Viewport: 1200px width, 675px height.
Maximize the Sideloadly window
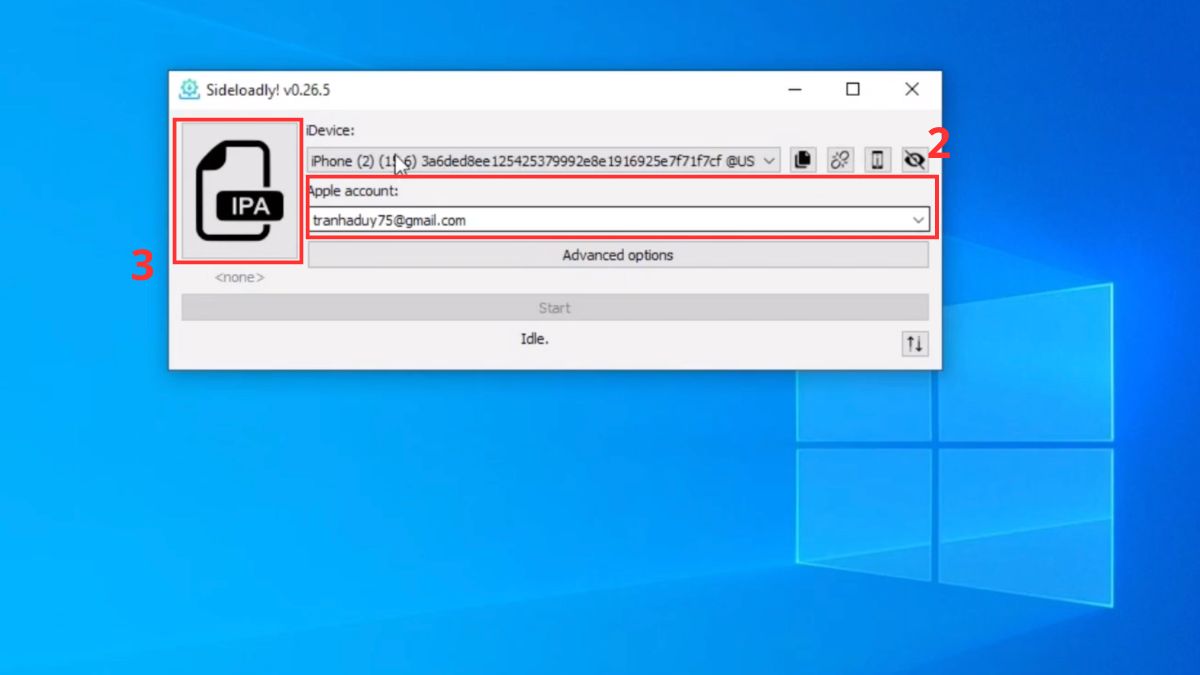coord(853,89)
